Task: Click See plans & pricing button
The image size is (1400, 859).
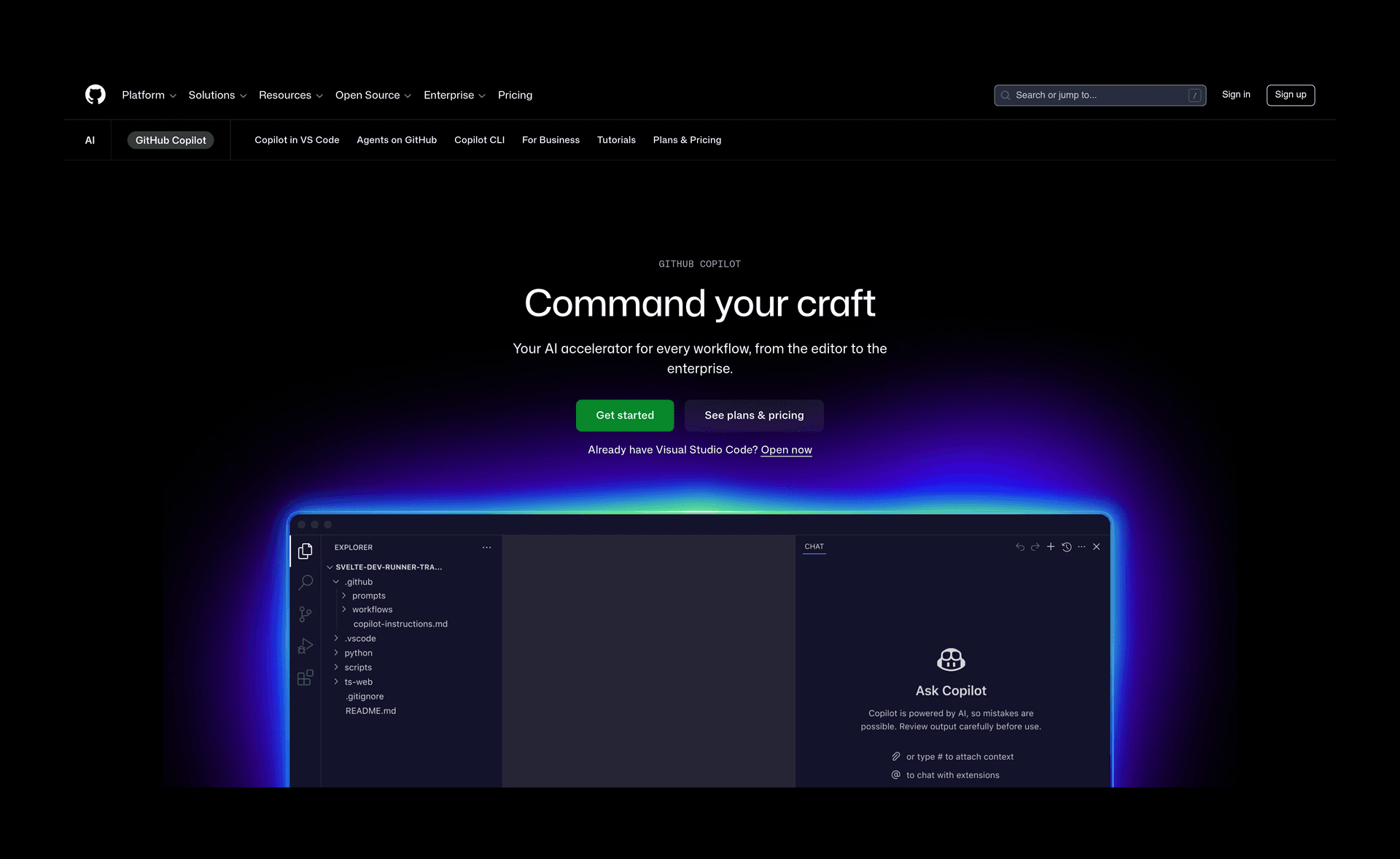Action: coord(754,416)
